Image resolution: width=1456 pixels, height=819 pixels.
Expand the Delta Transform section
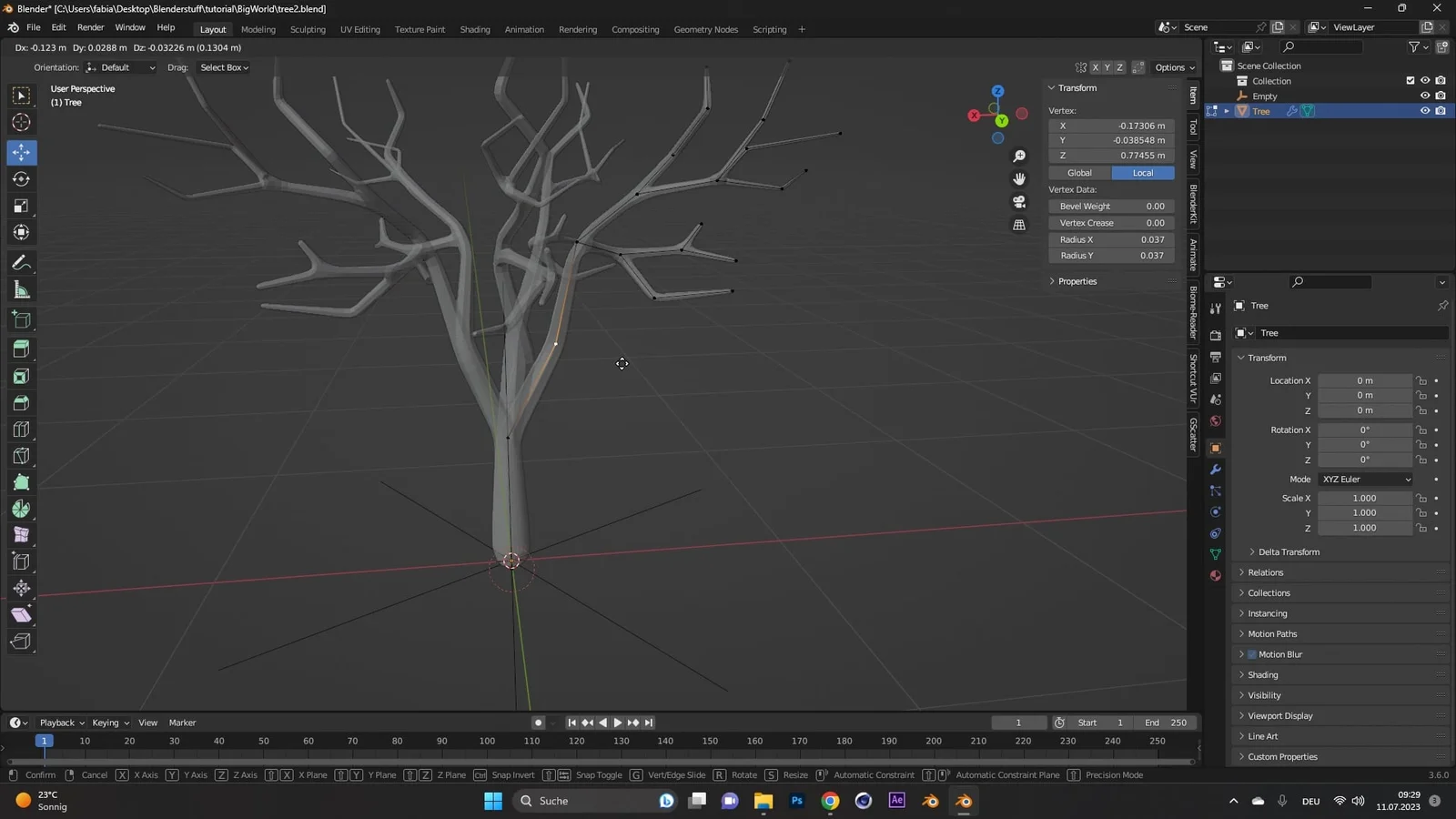coord(1288,551)
